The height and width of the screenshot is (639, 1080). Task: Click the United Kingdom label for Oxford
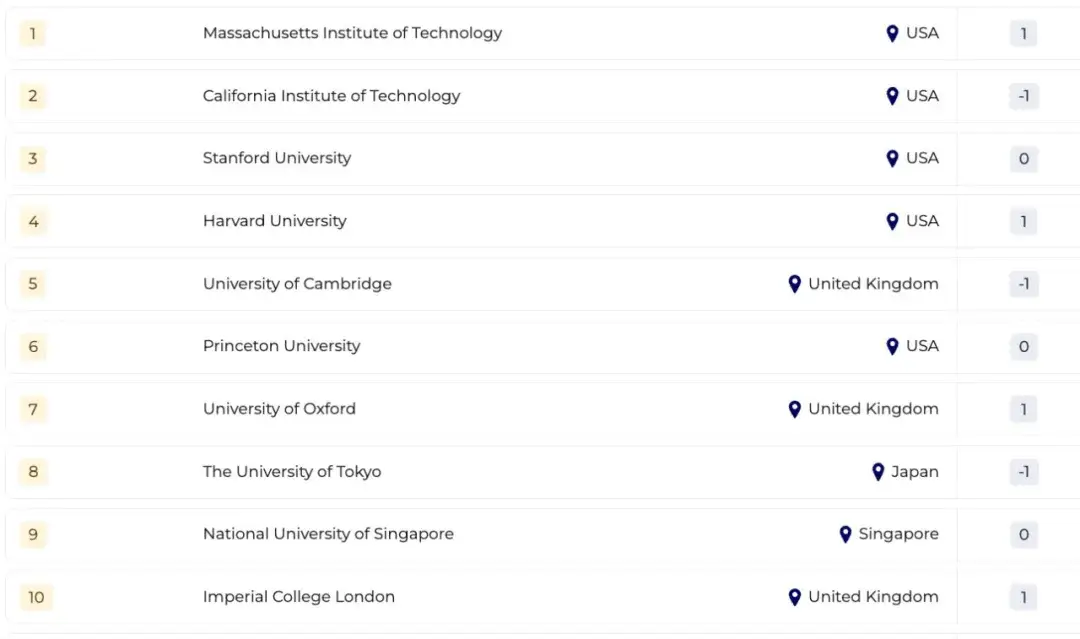(873, 409)
